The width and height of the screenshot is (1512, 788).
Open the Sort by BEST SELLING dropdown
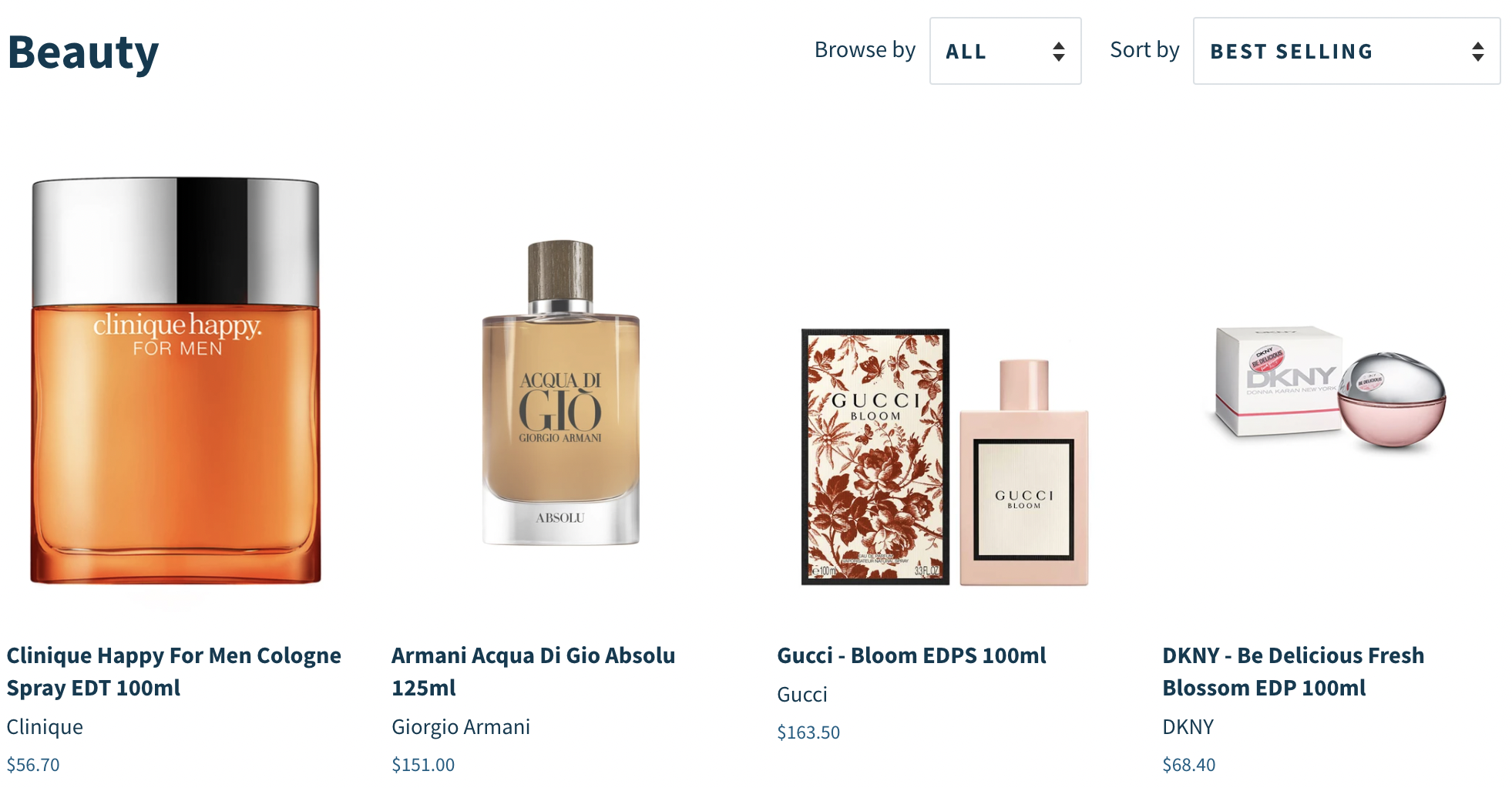(1346, 51)
